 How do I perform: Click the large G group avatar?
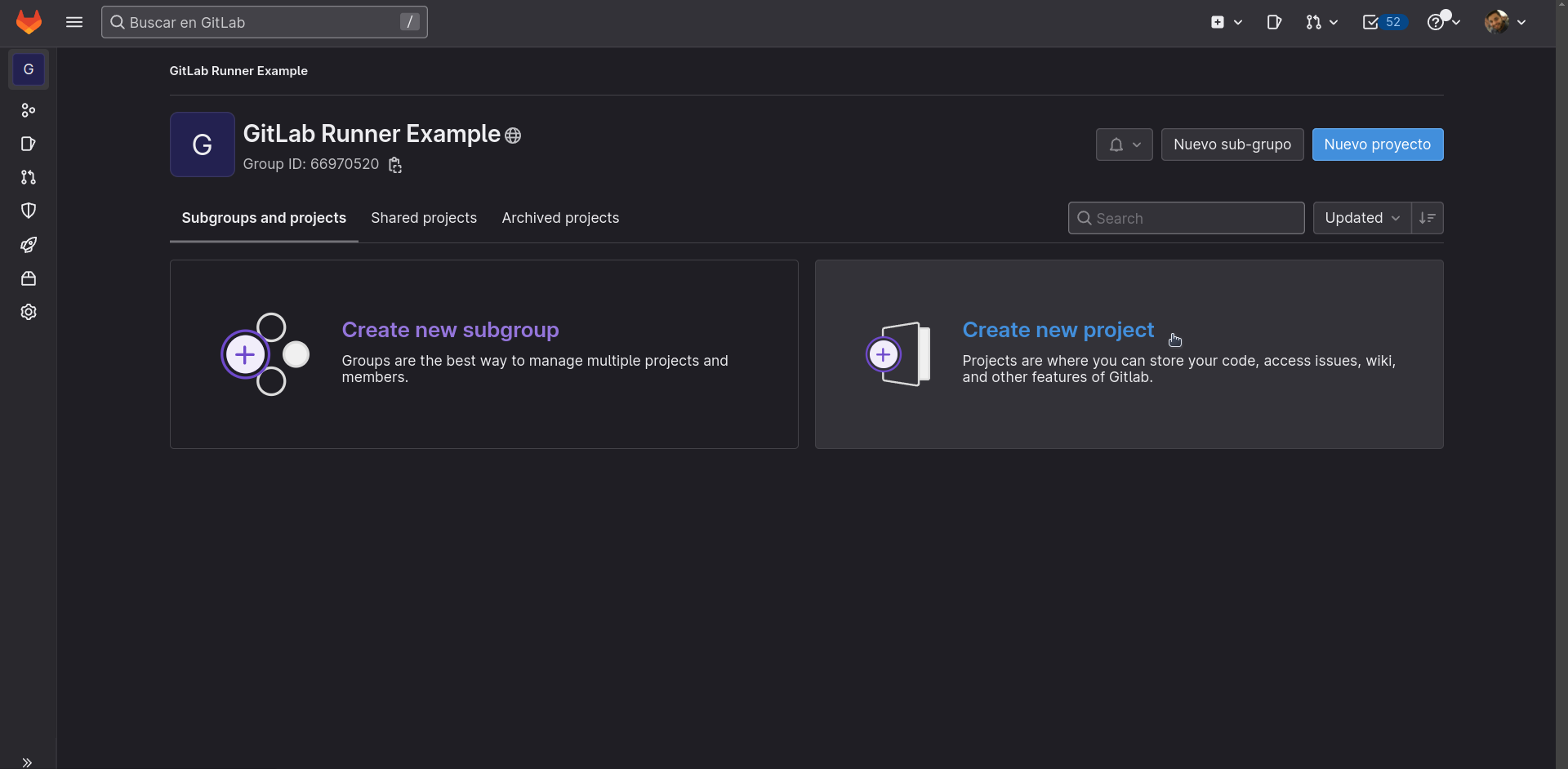(x=203, y=144)
